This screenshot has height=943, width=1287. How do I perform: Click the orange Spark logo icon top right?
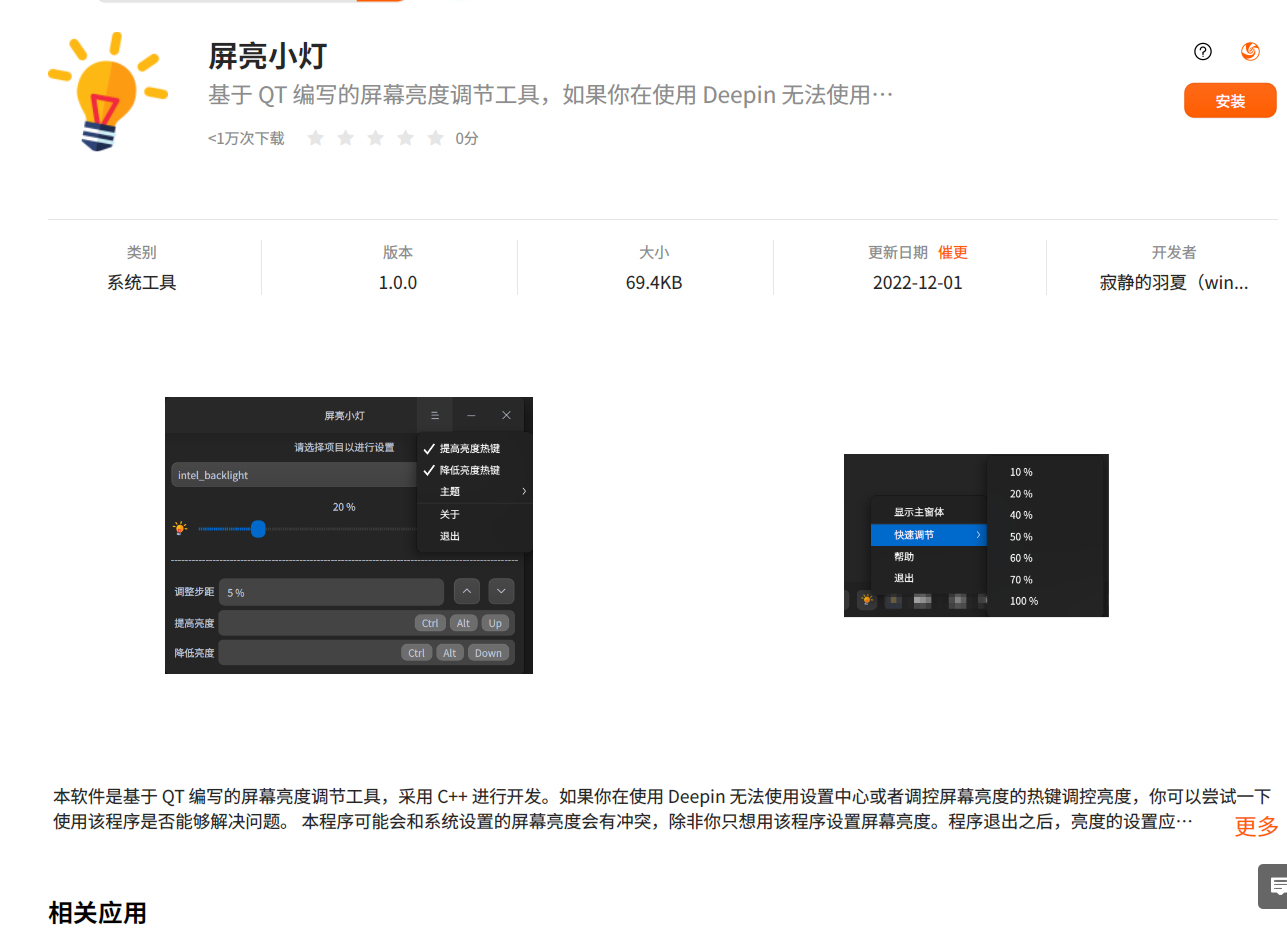(x=1250, y=51)
